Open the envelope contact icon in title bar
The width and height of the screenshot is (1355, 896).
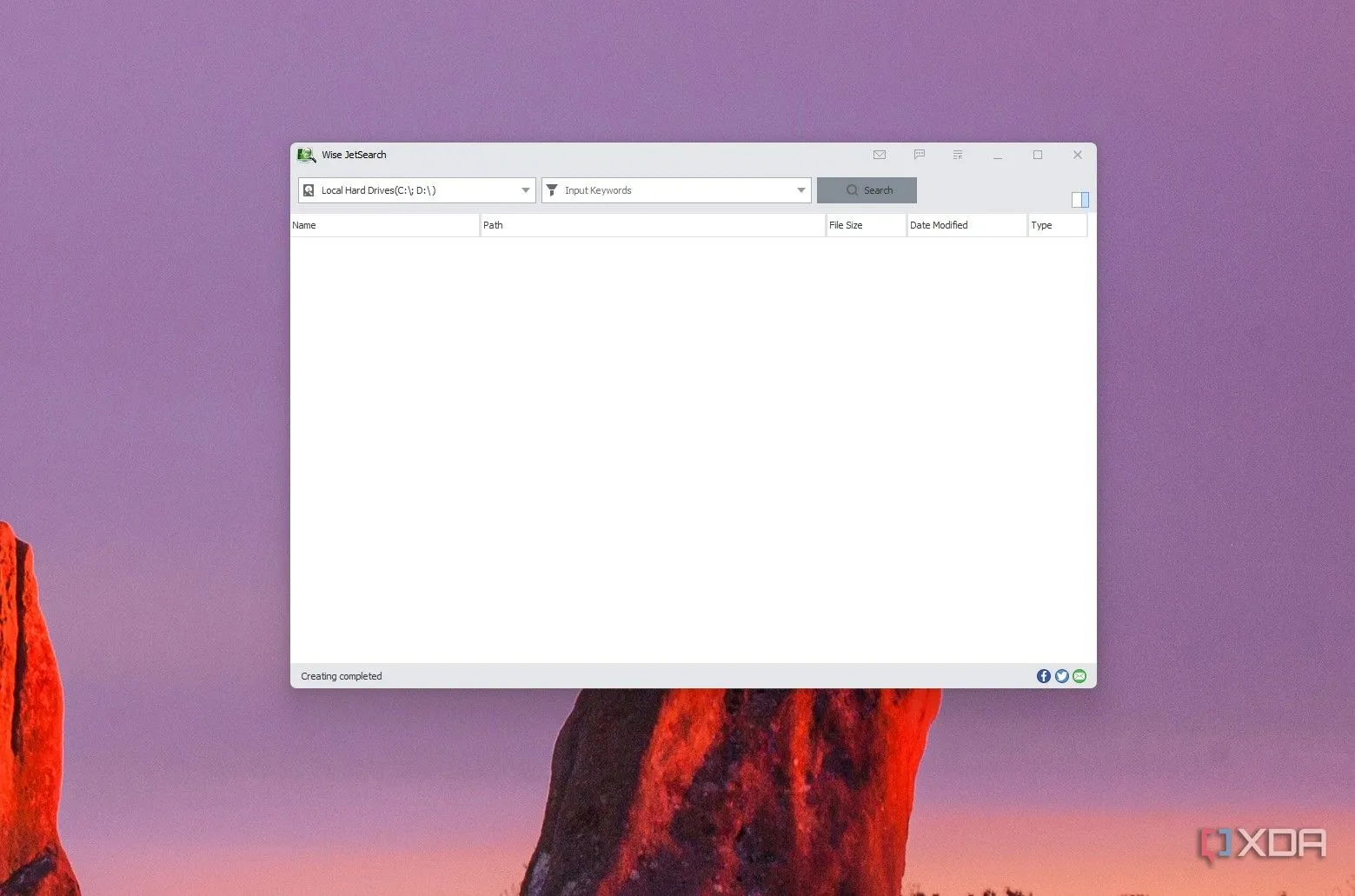point(880,155)
